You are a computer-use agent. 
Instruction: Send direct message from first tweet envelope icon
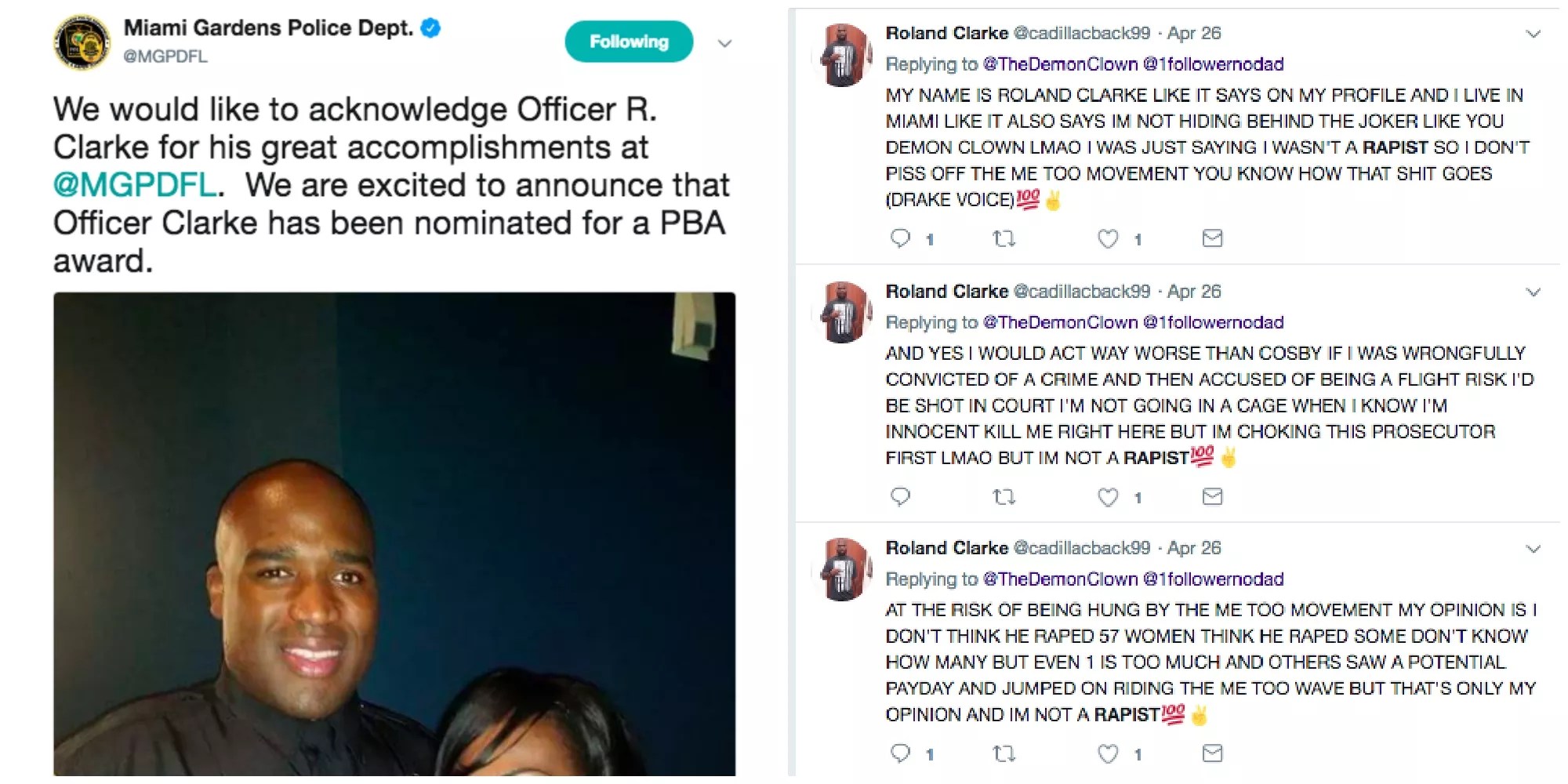pos(1212,238)
